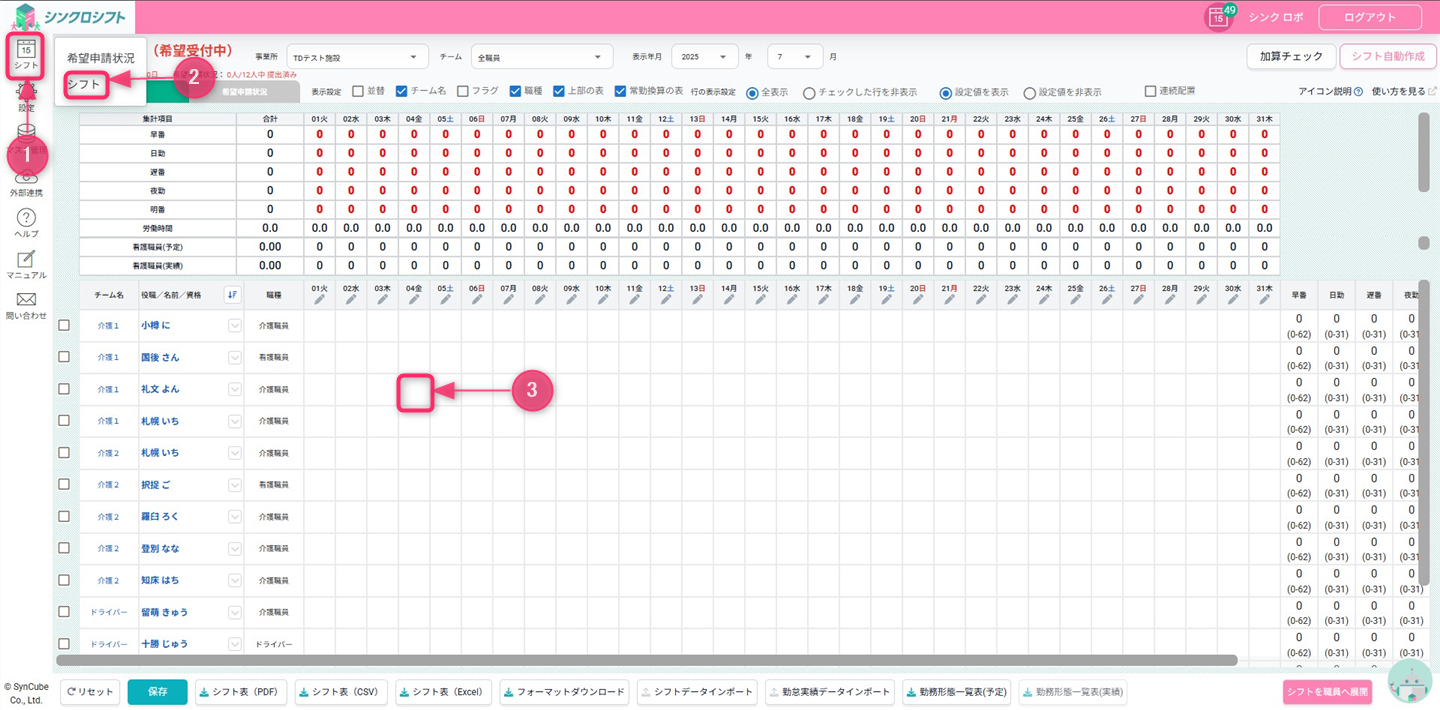Click the 保存 button
This screenshot has height=710, width=1440.
157,691
